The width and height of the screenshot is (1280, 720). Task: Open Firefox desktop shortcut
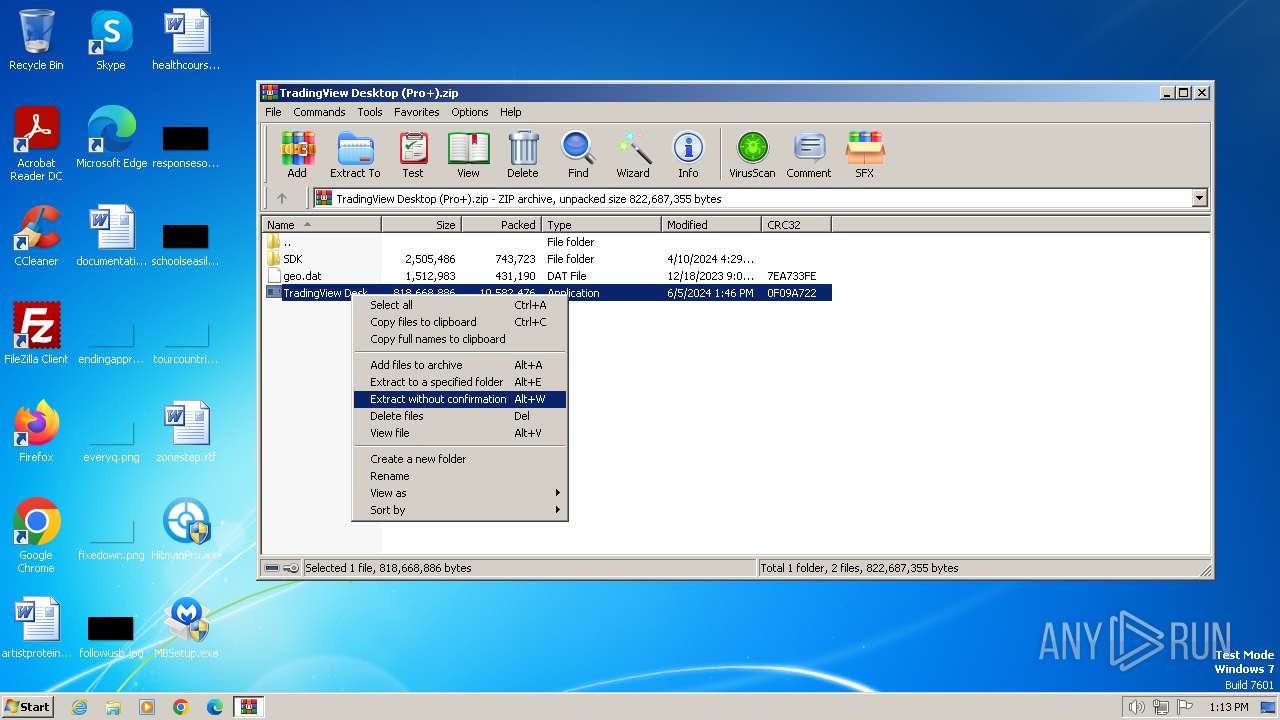coord(36,433)
